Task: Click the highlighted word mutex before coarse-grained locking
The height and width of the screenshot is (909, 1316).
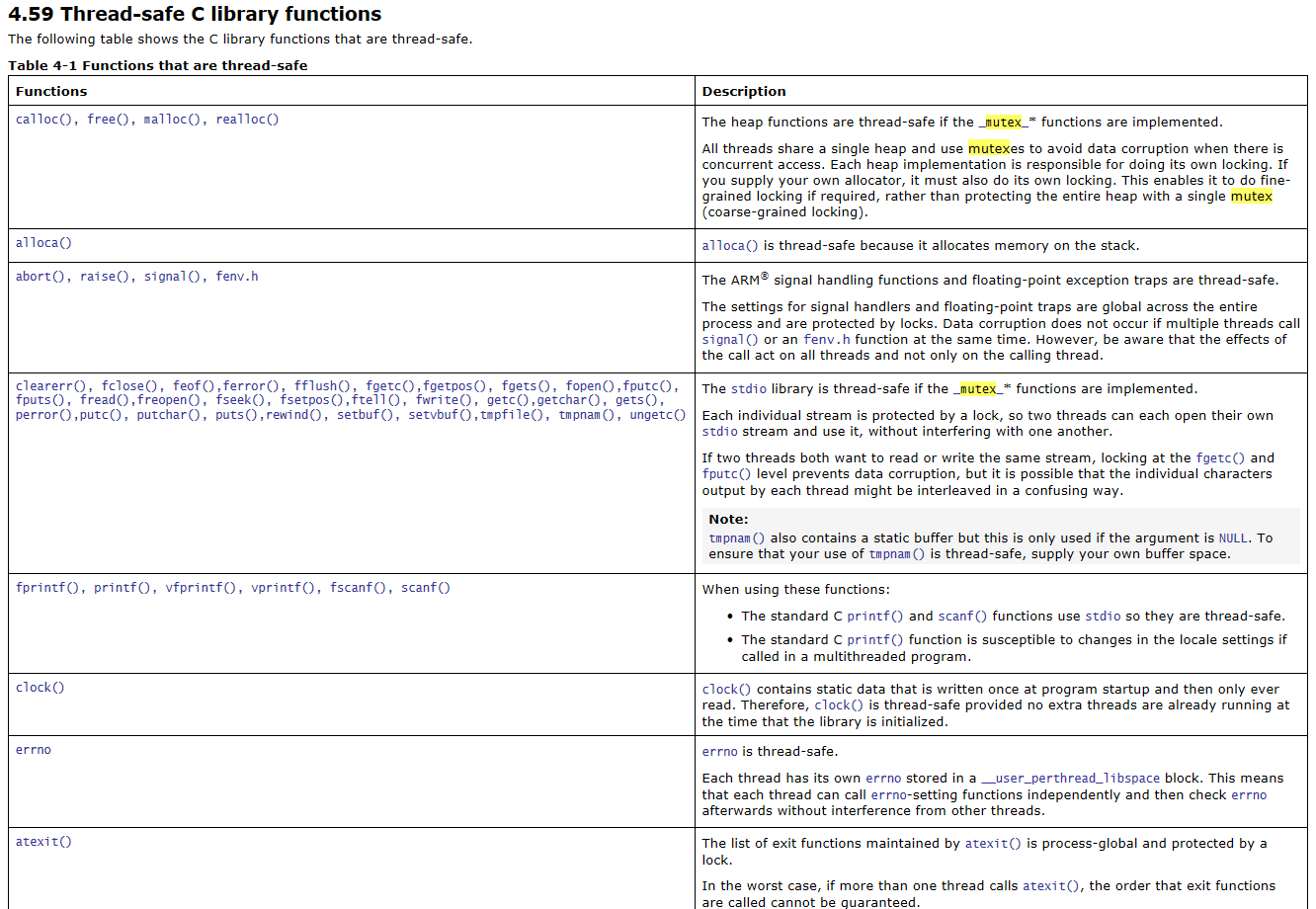Action: click(x=1252, y=197)
